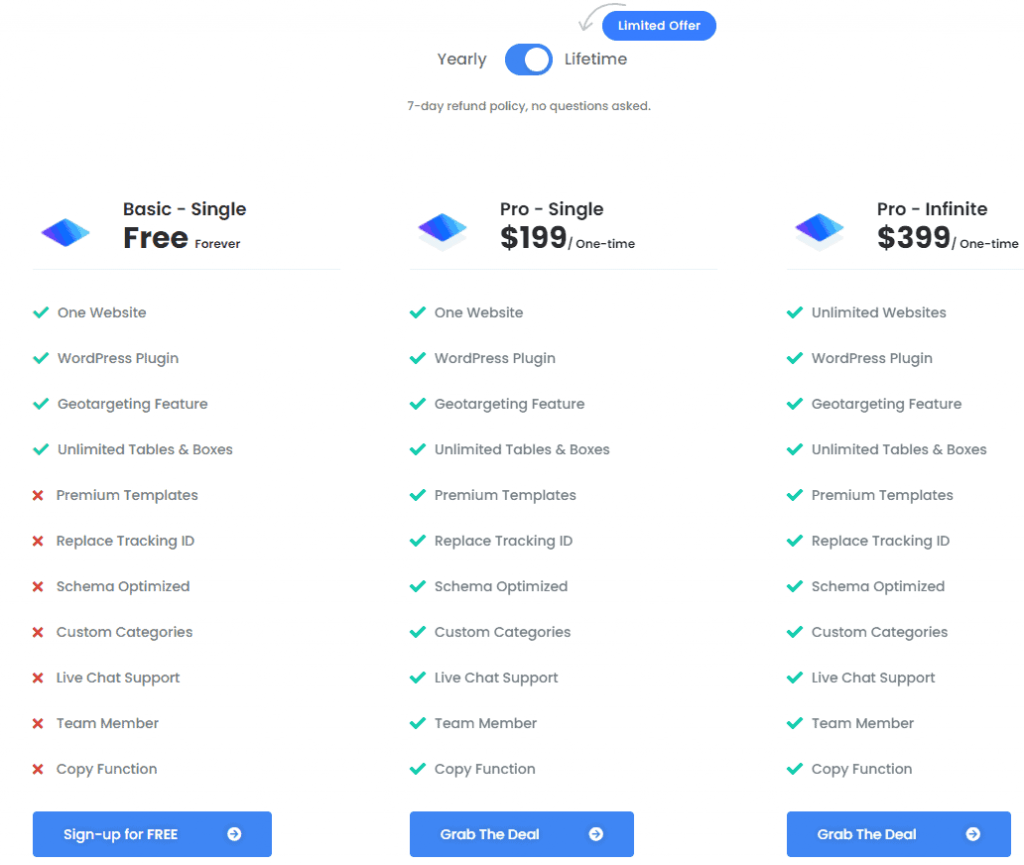The width and height of the screenshot is (1024, 865).
Task: Click the checkmark beside Pro - Single's Copy Function
Action: click(417, 770)
